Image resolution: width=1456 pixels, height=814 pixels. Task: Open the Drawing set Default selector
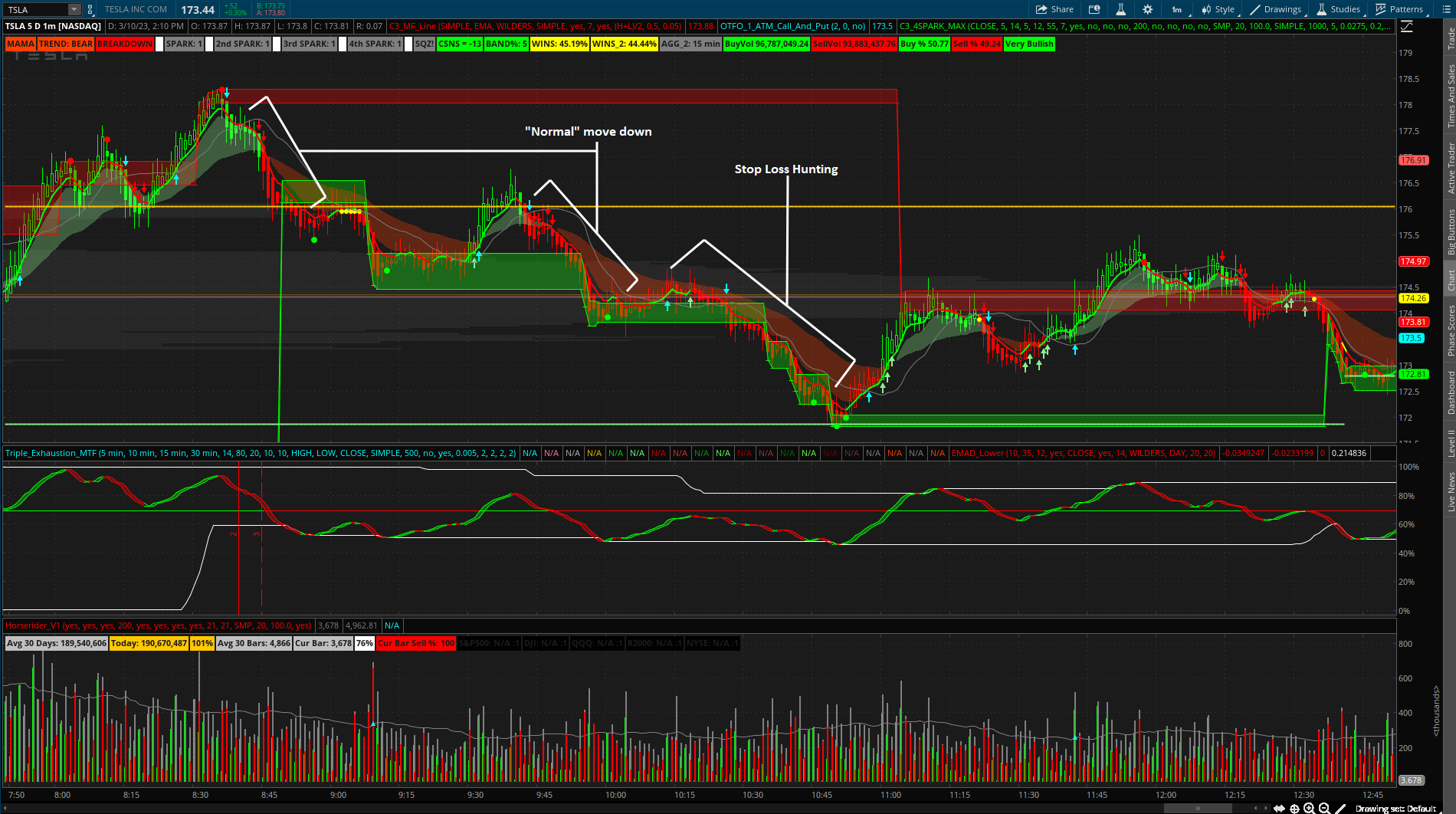(x=1395, y=808)
